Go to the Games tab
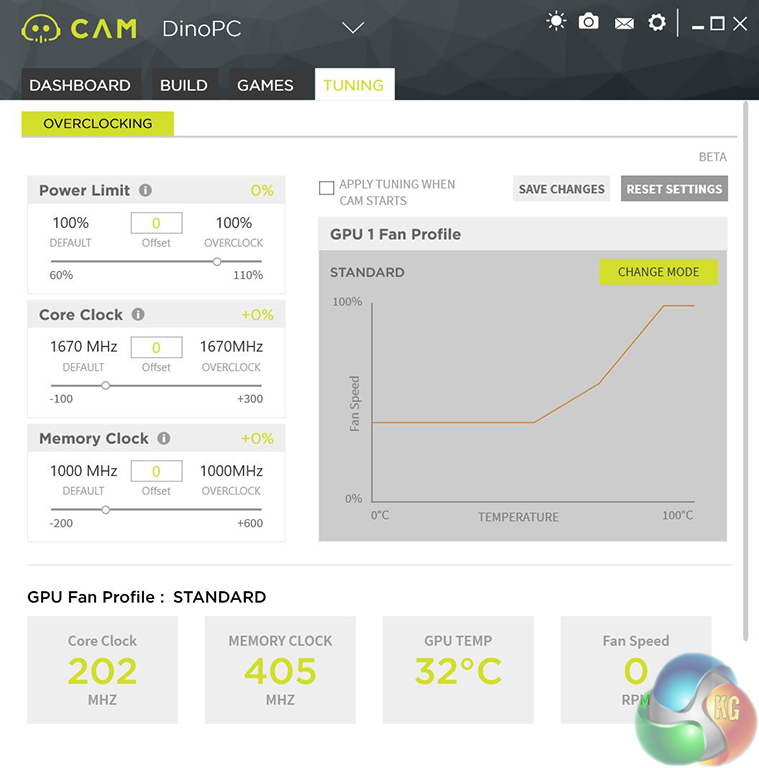Screen dimensions: 759x768 click(x=265, y=85)
